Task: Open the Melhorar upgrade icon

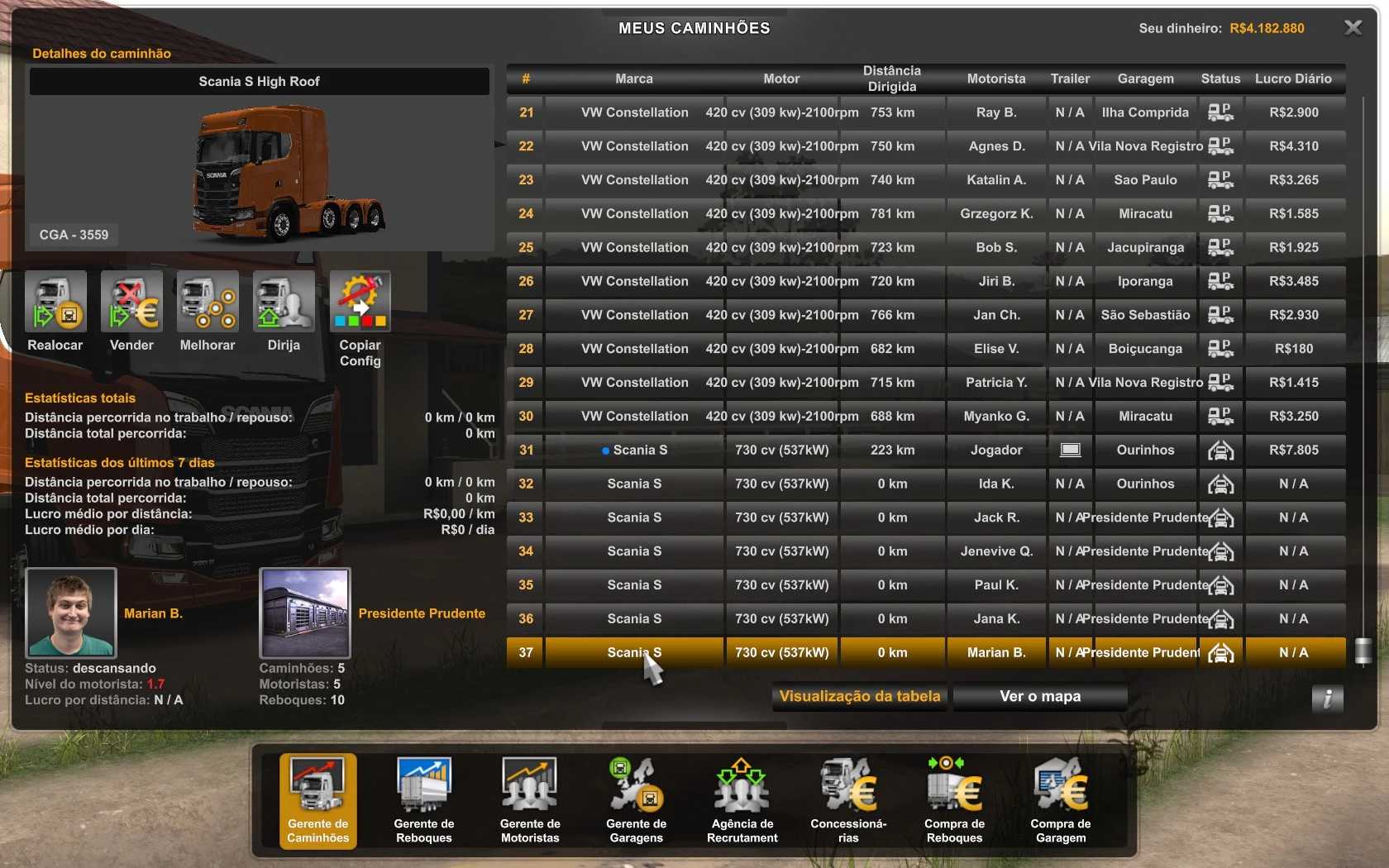Action: [208, 302]
